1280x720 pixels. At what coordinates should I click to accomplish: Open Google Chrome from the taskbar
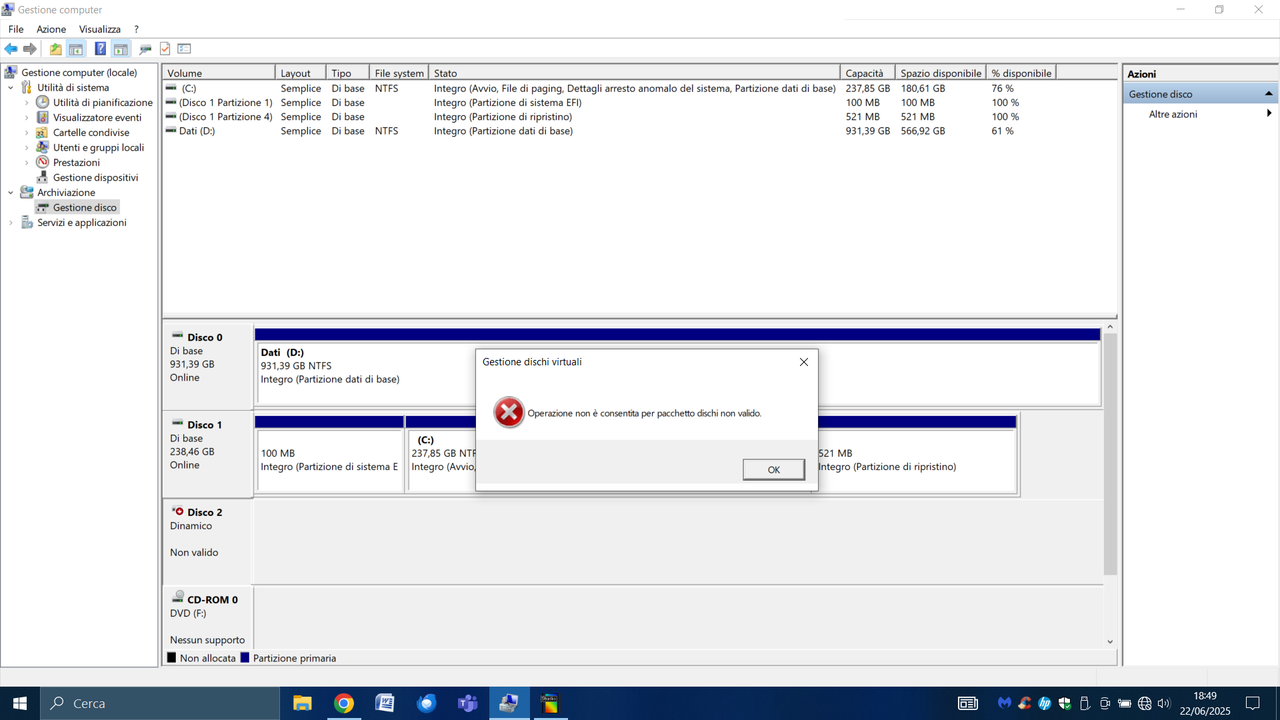pyautogui.click(x=344, y=703)
